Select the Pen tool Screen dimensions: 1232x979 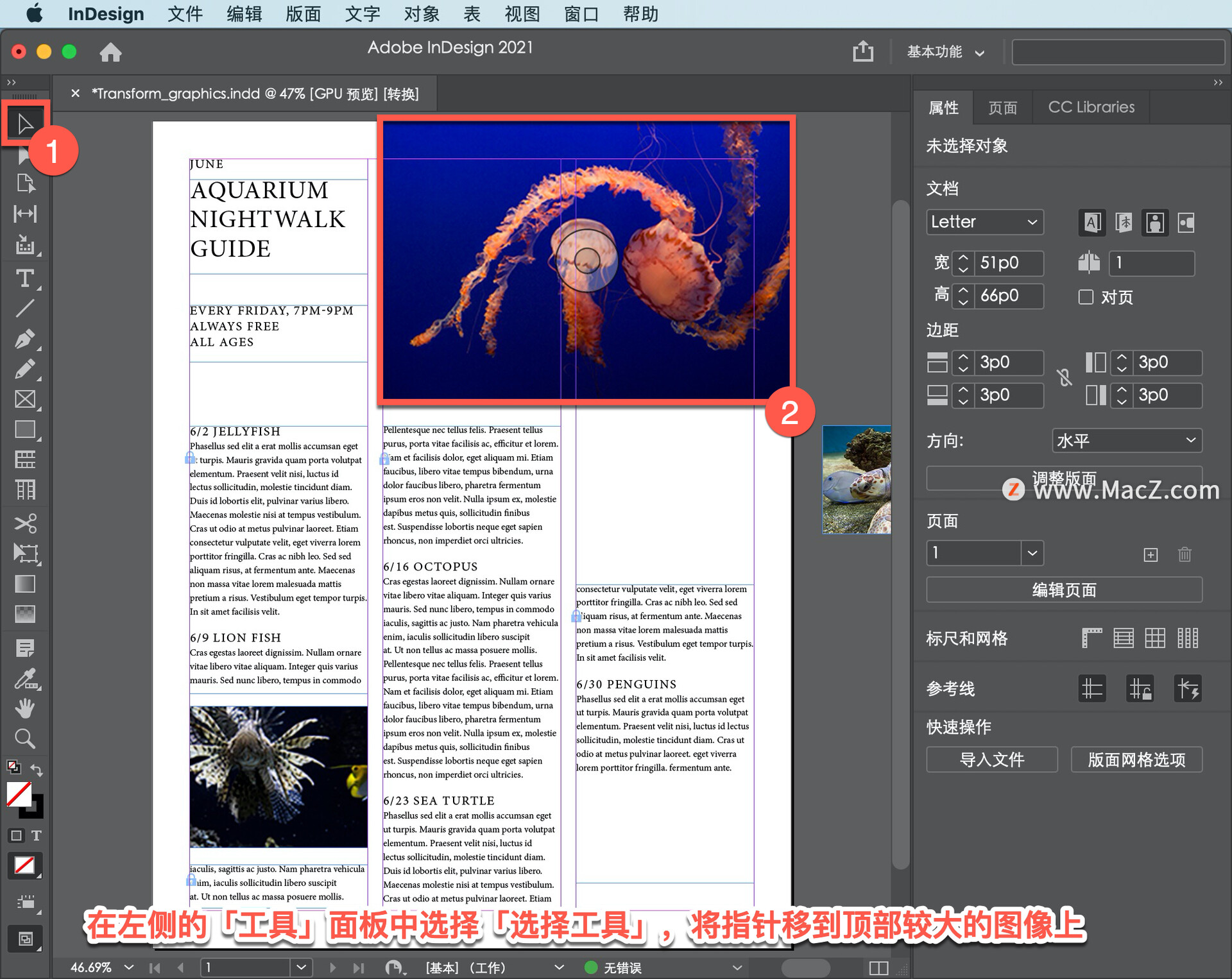click(x=25, y=338)
